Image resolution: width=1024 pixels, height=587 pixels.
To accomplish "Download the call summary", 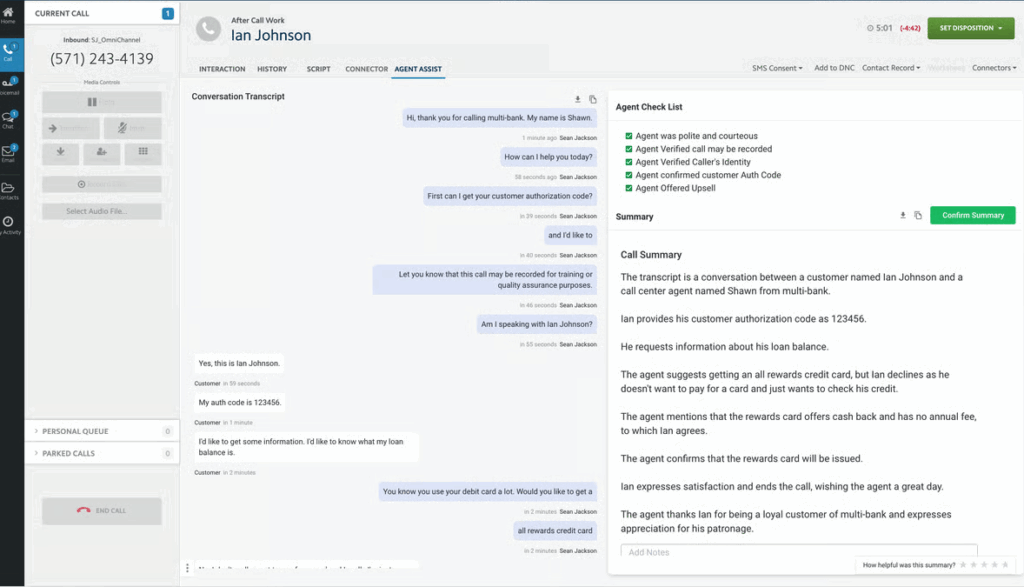I will coord(902,215).
